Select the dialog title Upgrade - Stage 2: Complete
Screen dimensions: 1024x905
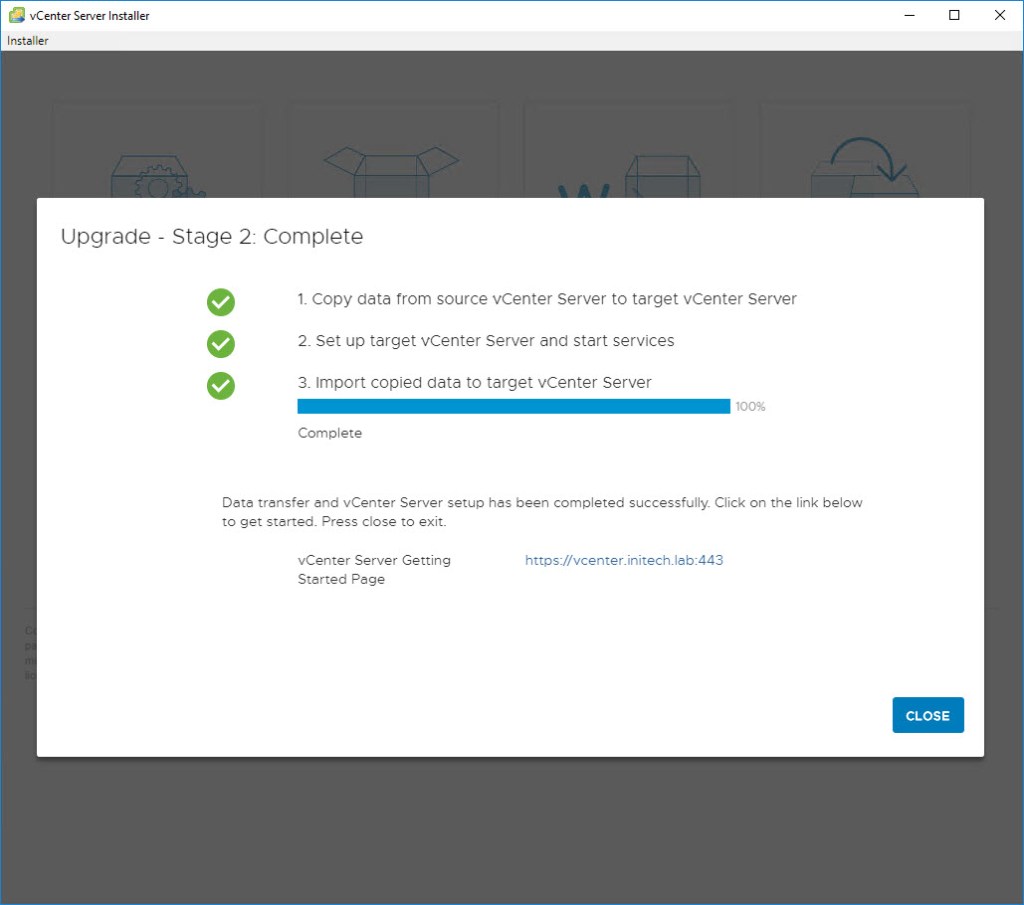click(211, 237)
